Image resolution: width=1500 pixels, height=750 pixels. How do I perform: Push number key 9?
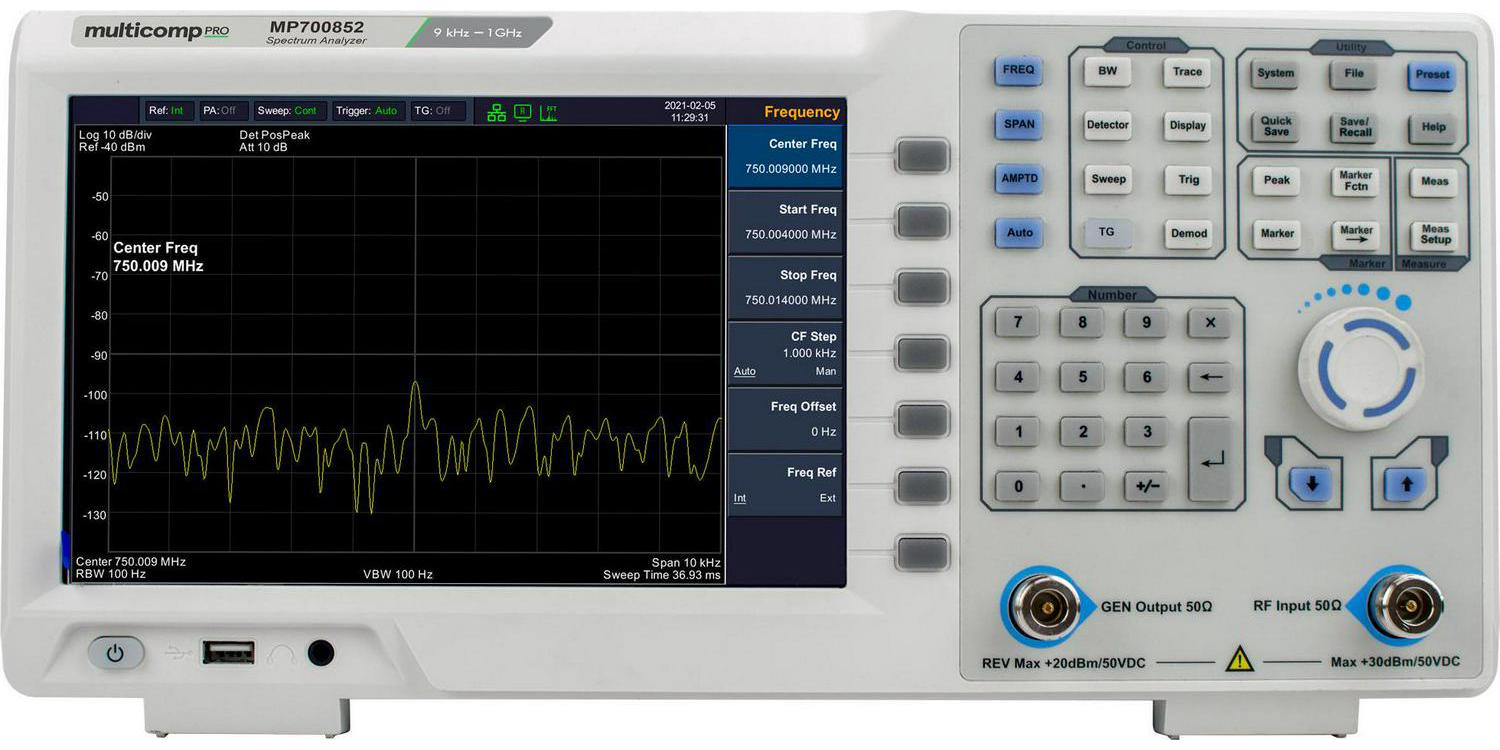tap(1146, 323)
